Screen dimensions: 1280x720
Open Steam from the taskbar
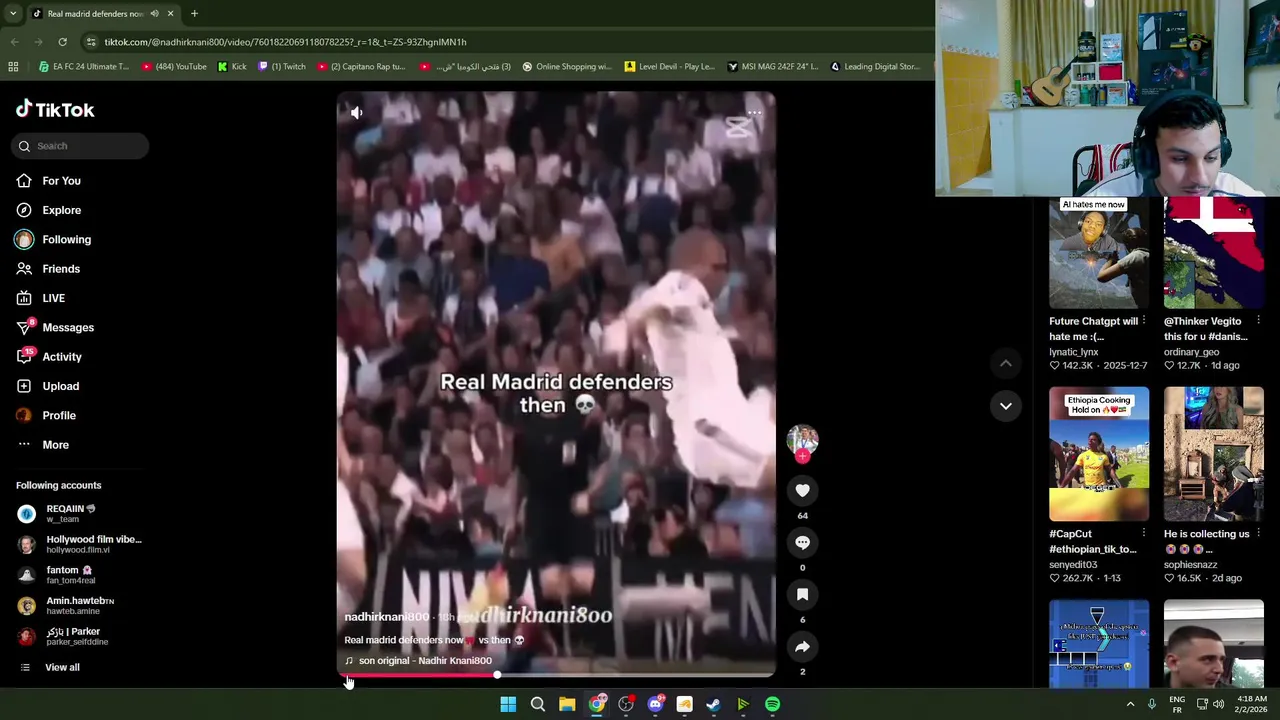[713, 705]
